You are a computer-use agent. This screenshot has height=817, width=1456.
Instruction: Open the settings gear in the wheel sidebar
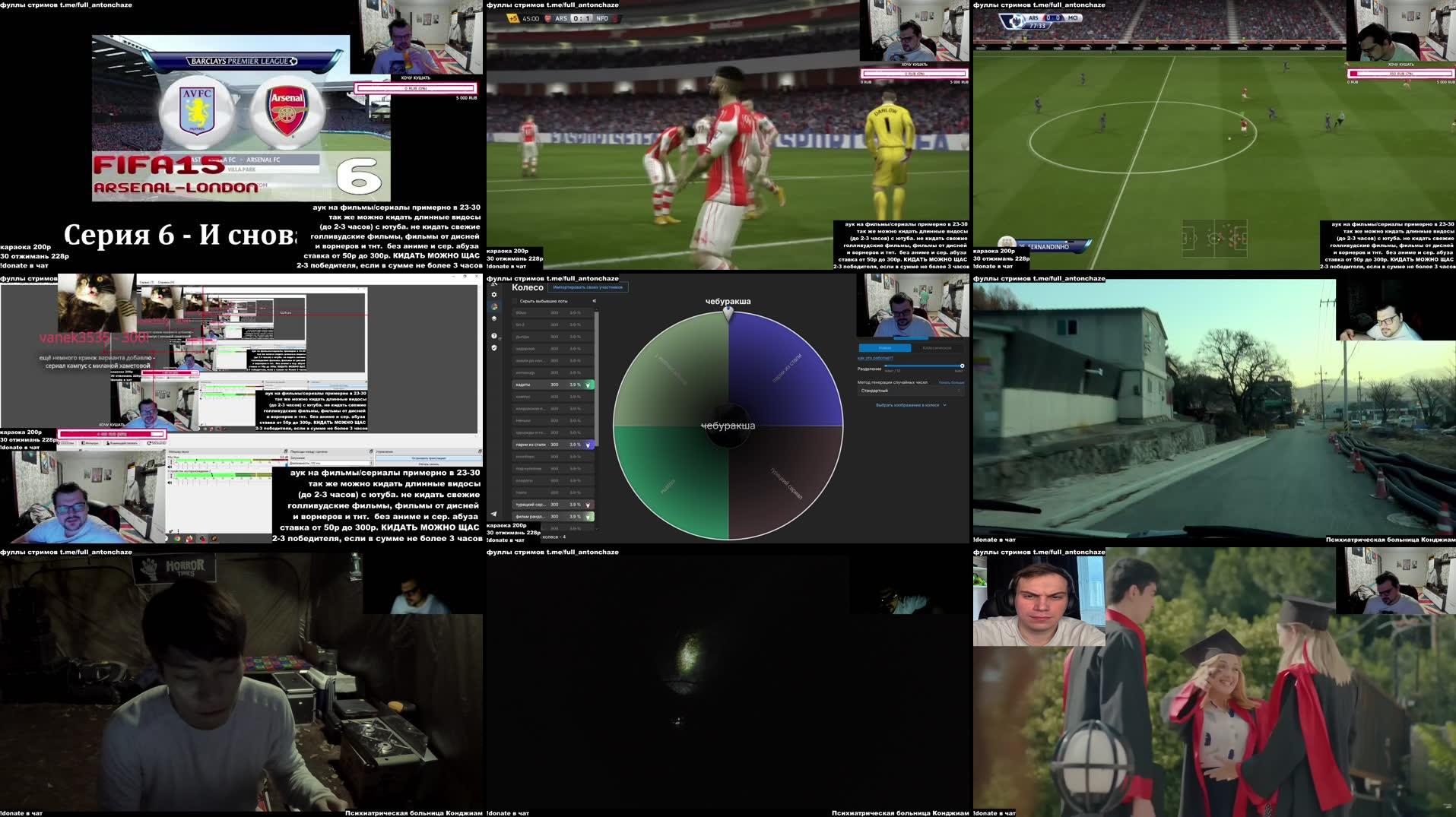(494, 293)
